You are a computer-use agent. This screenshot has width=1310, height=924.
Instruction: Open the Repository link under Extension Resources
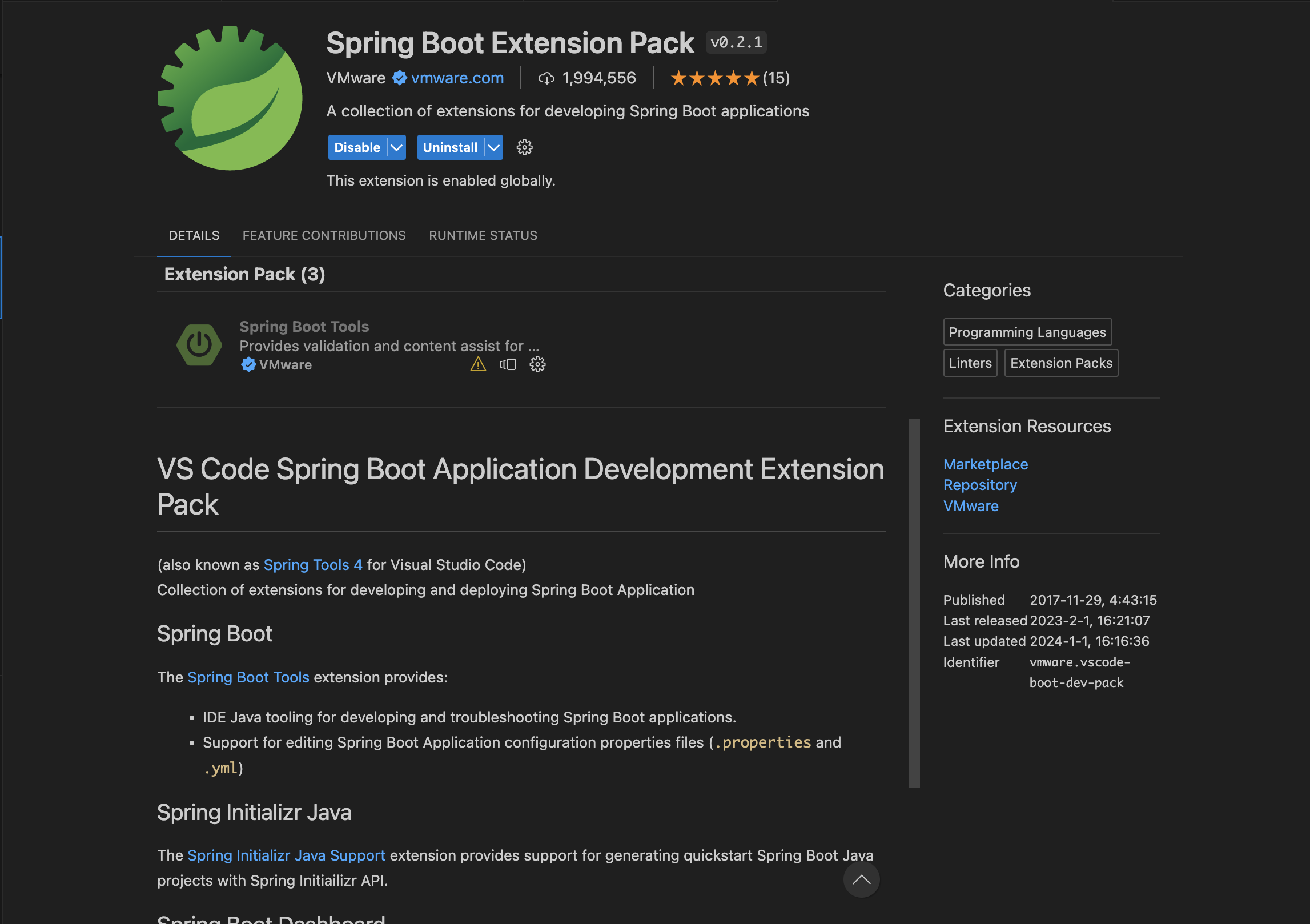point(980,485)
